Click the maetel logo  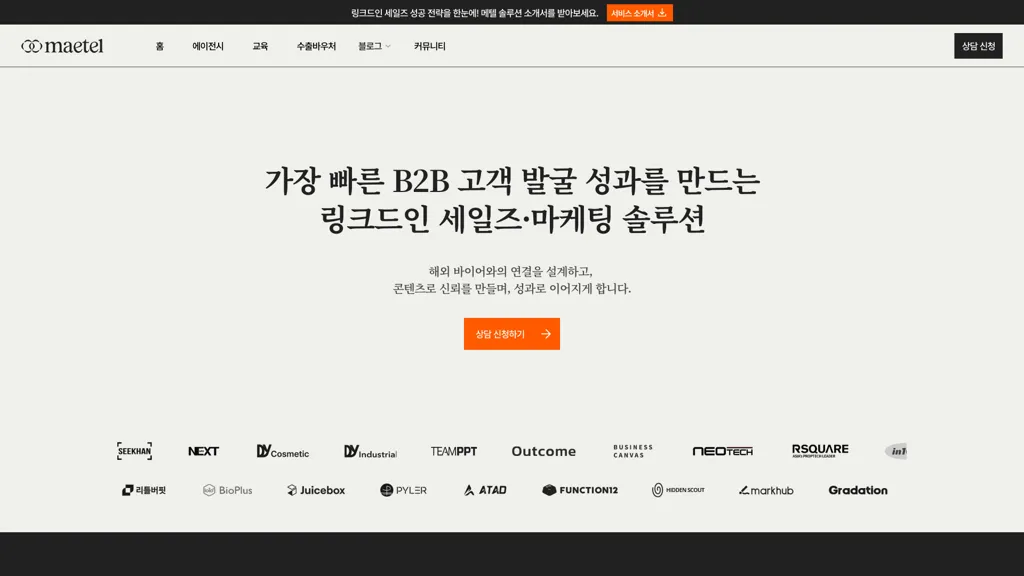[62, 46]
